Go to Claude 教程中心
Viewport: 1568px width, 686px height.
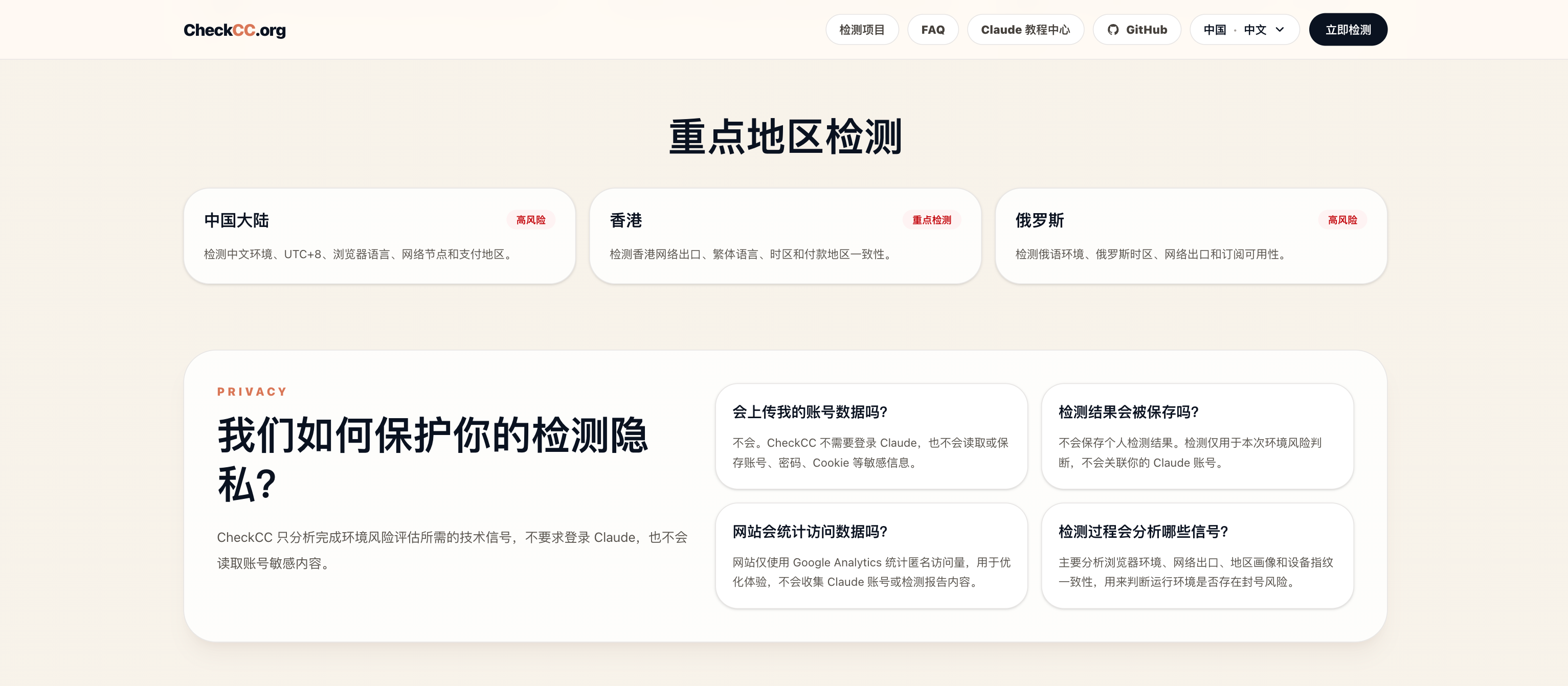coord(1025,30)
